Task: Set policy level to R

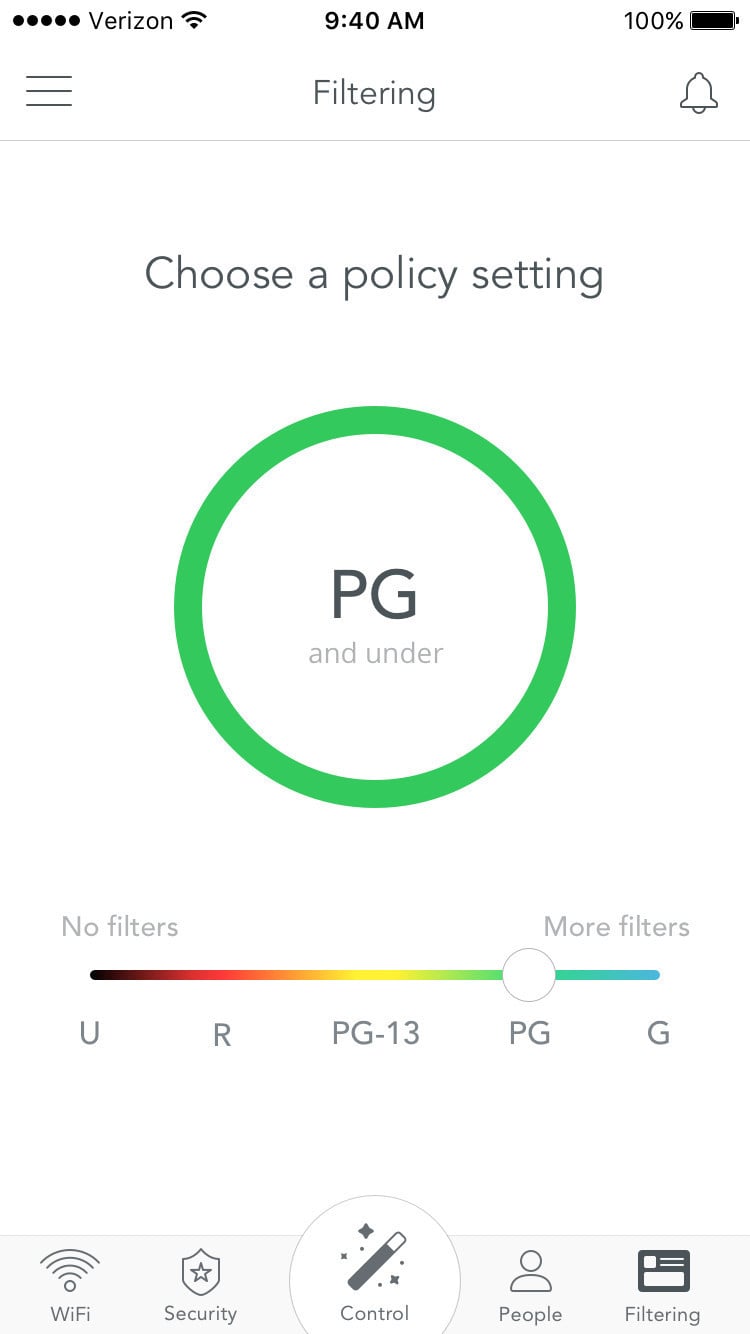Action: [222, 1034]
